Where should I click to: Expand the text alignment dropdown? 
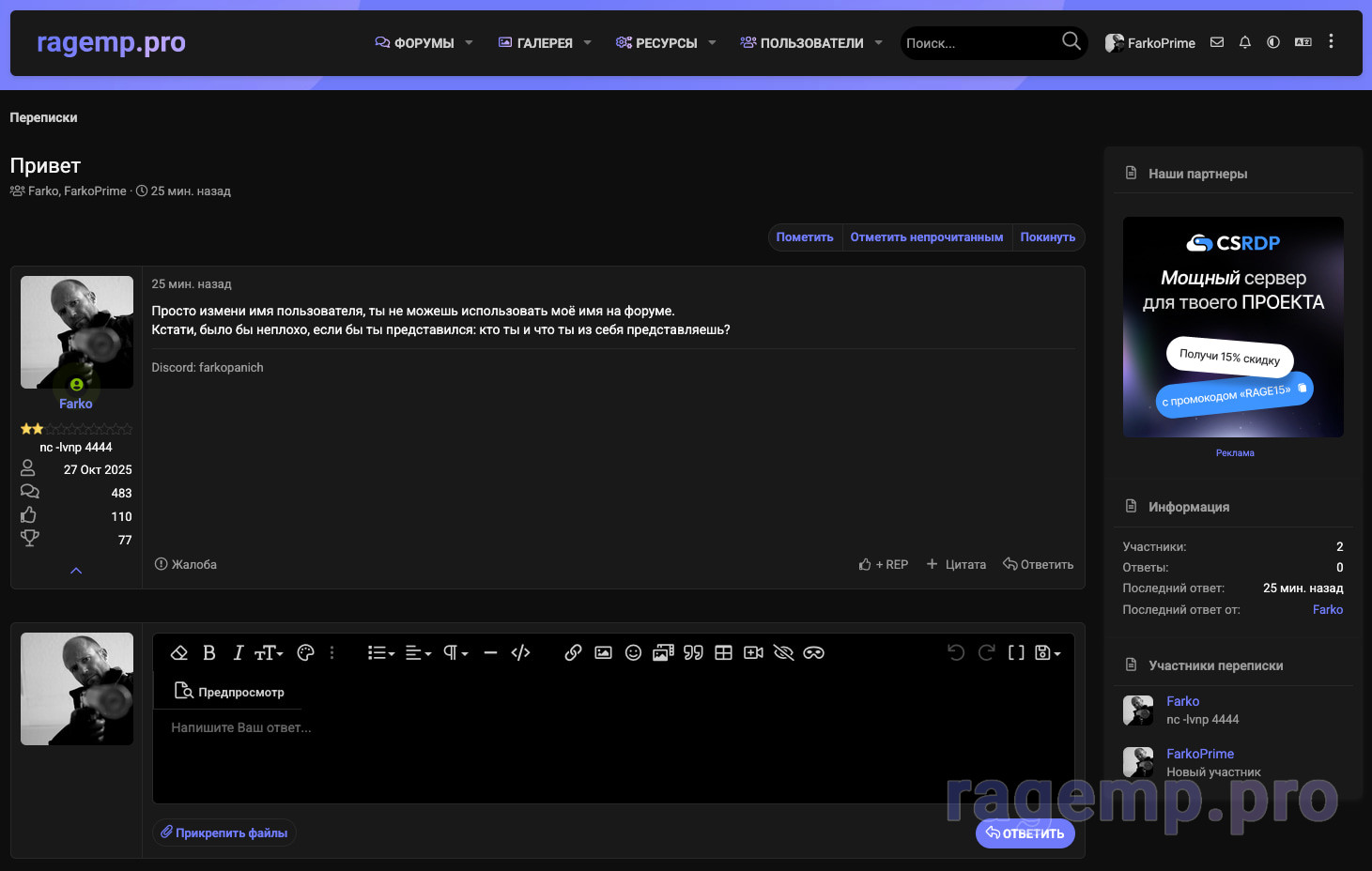pyautogui.click(x=418, y=652)
